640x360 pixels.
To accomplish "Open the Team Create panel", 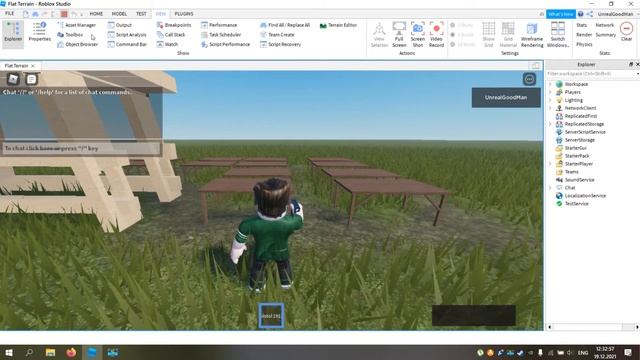I will click(x=277, y=35).
